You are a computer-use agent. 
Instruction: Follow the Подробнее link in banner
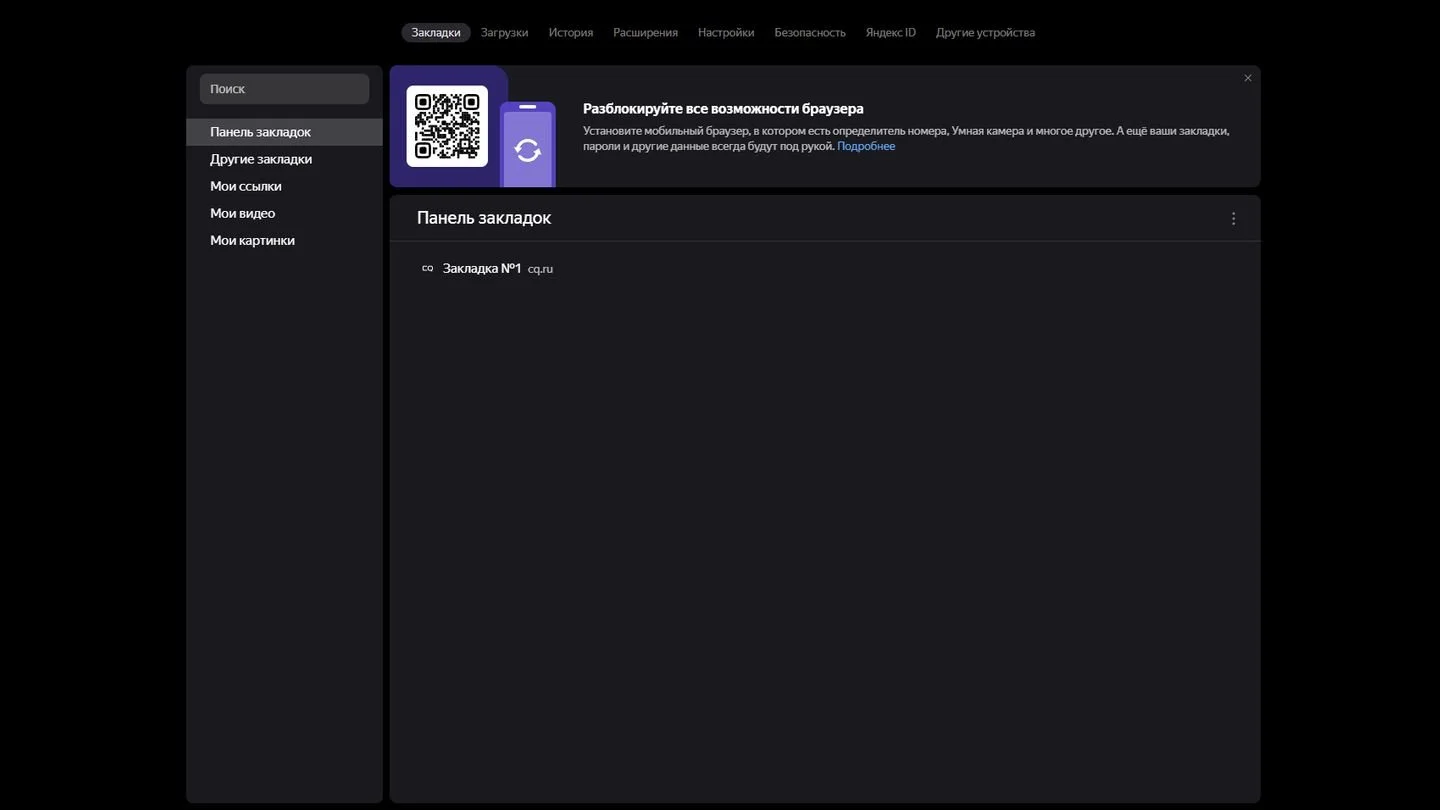point(866,146)
